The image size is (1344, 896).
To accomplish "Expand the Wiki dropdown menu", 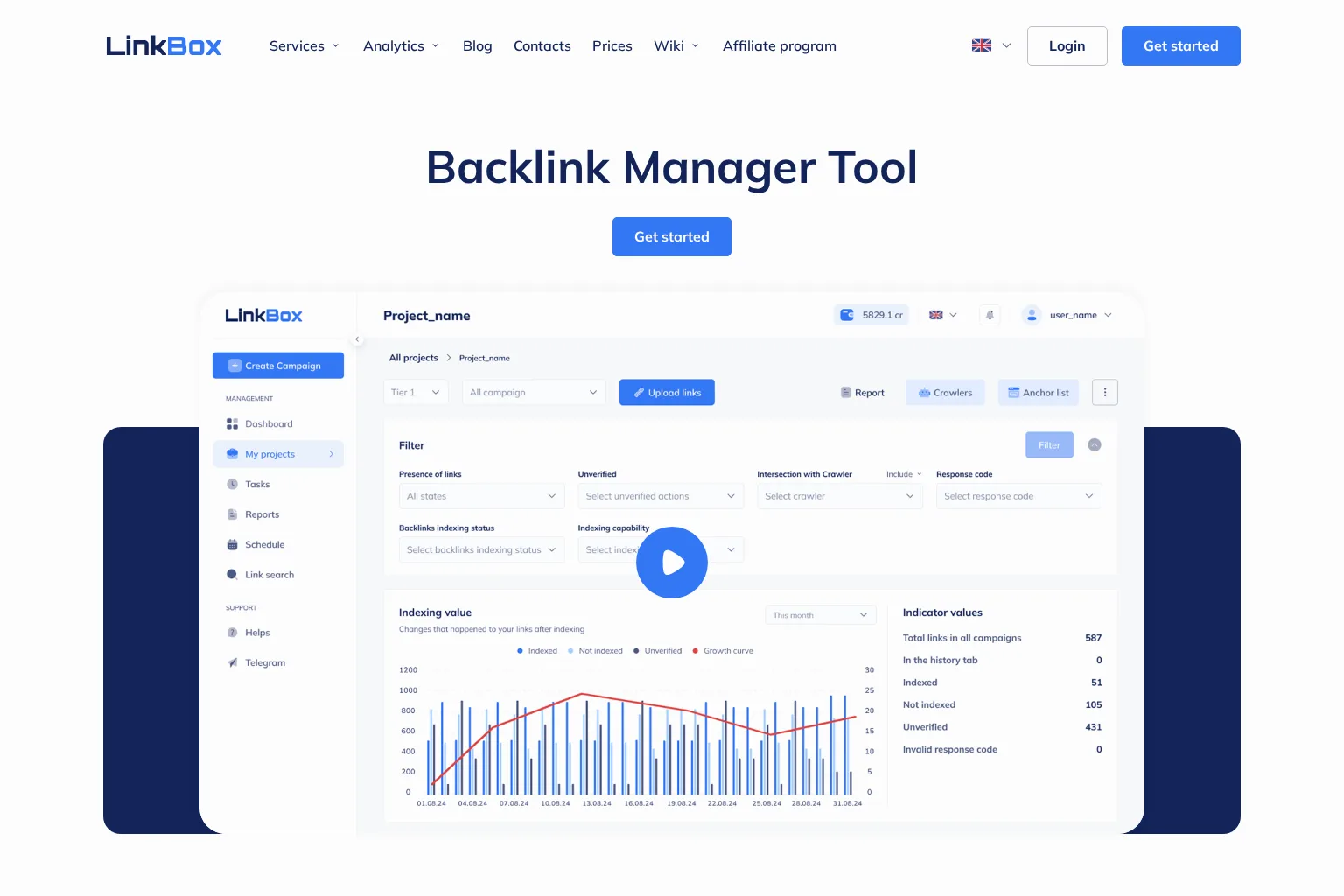I will coord(676,45).
